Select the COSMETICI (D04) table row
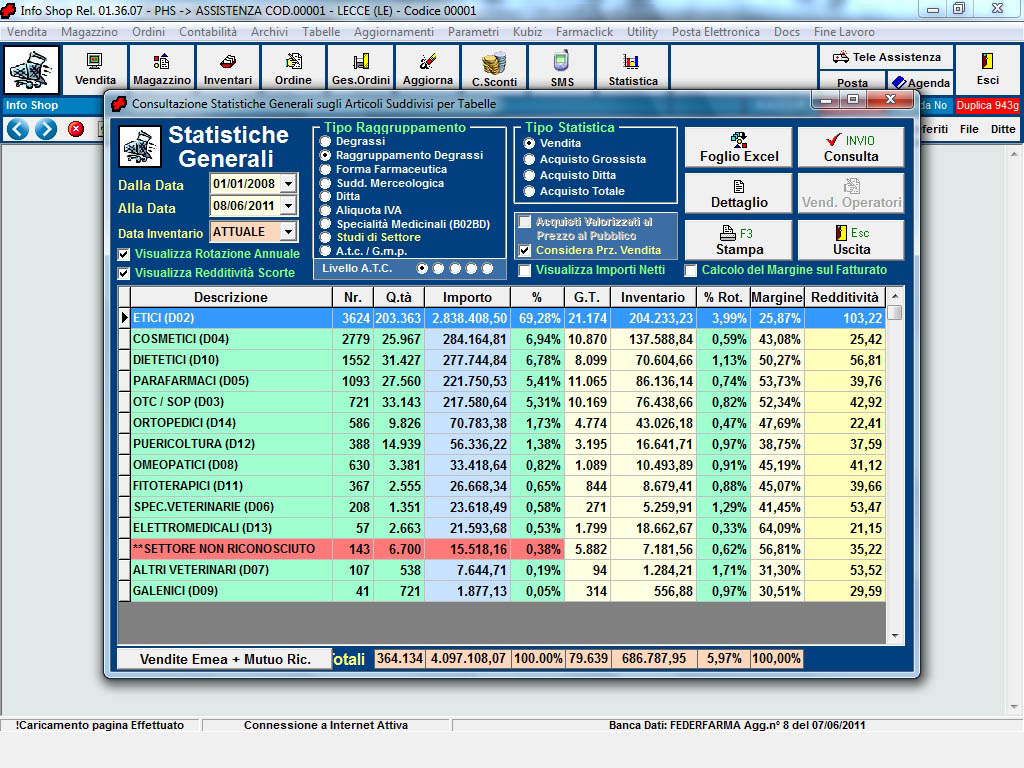Image resolution: width=1024 pixels, height=768 pixels. [x=230, y=339]
